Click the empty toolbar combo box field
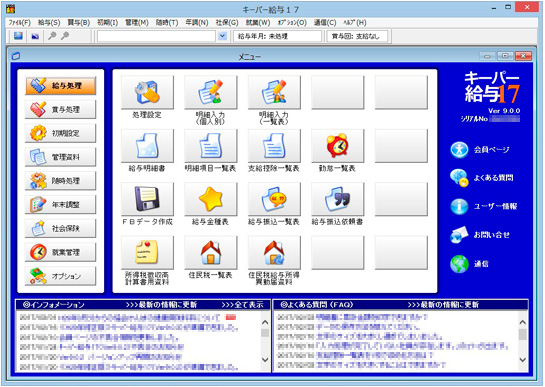This screenshot has height=387, width=545. coord(156,36)
